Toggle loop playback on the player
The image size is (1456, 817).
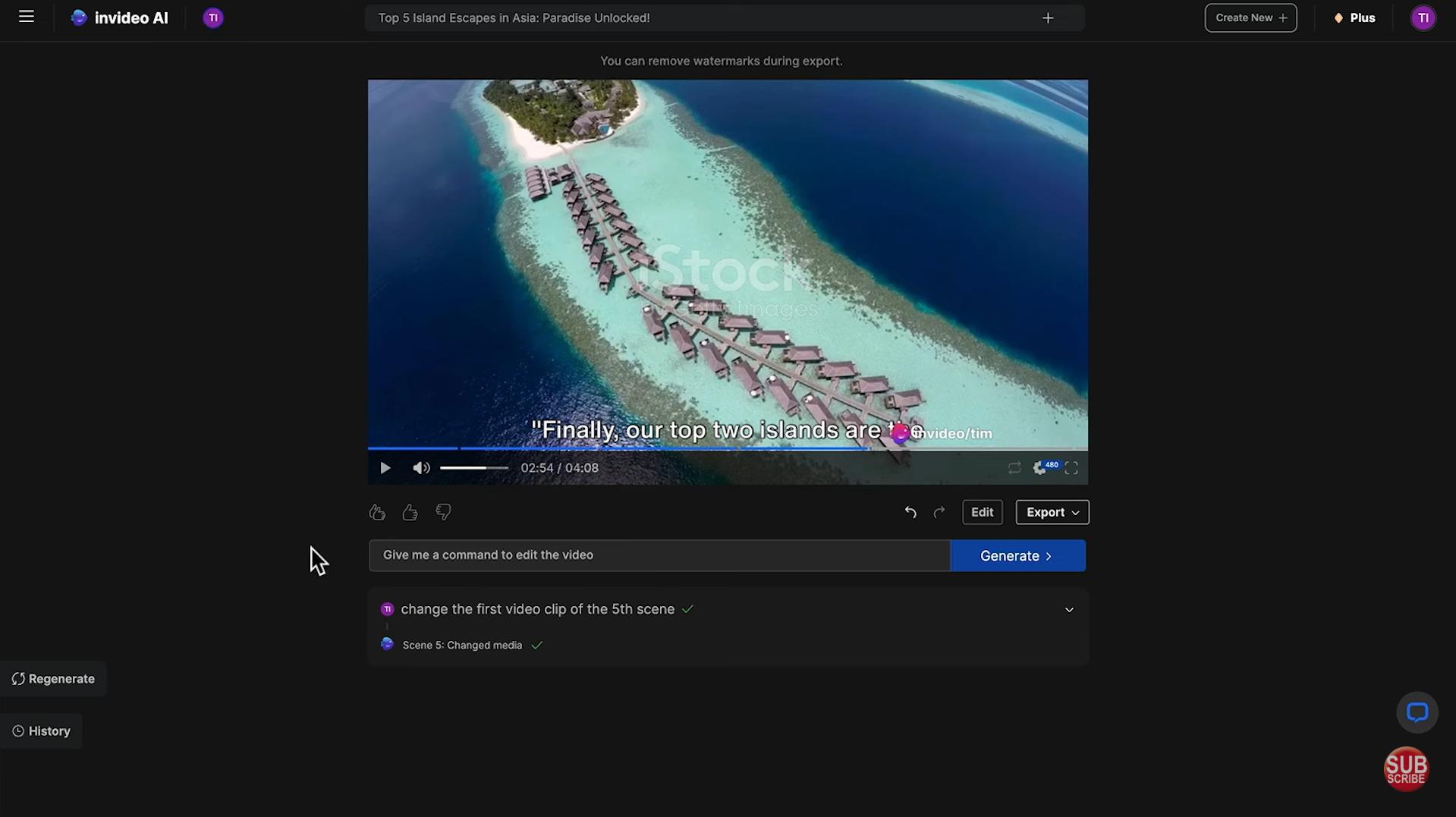pos(1014,468)
